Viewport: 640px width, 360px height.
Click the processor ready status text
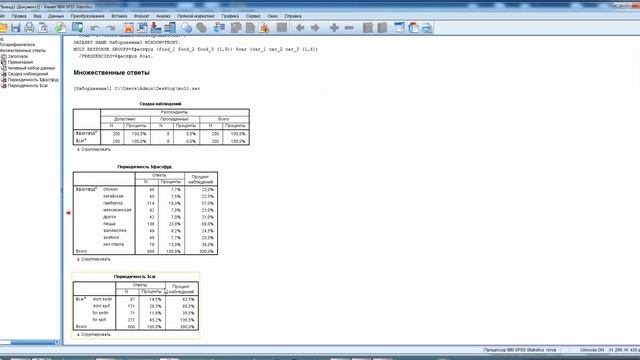coord(520,350)
